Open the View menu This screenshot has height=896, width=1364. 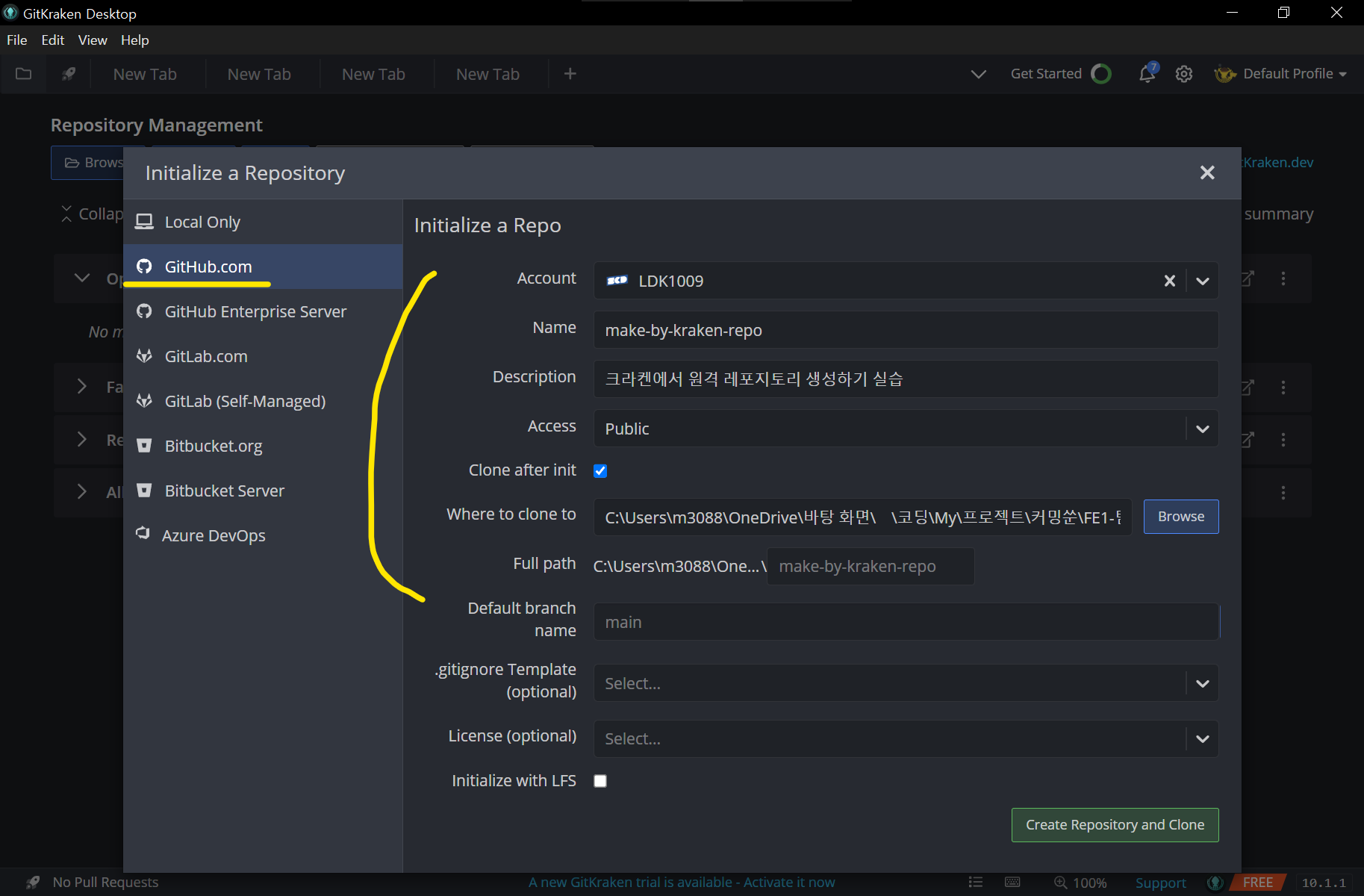[x=93, y=40]
